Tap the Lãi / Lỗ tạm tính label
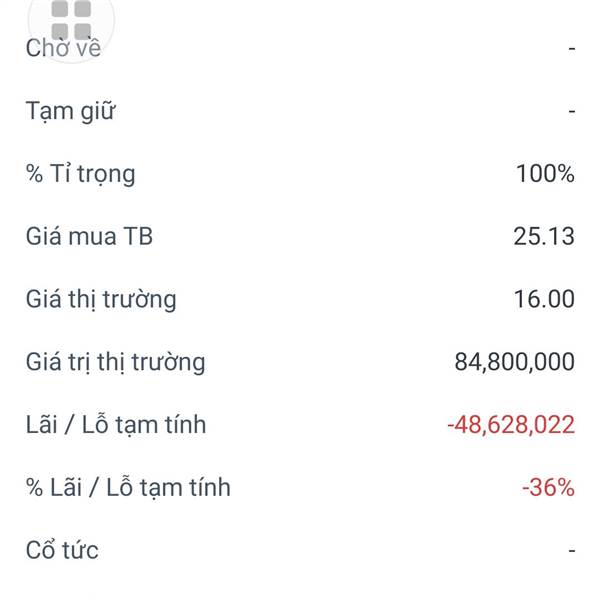600x600 pixels. (116, 425)
